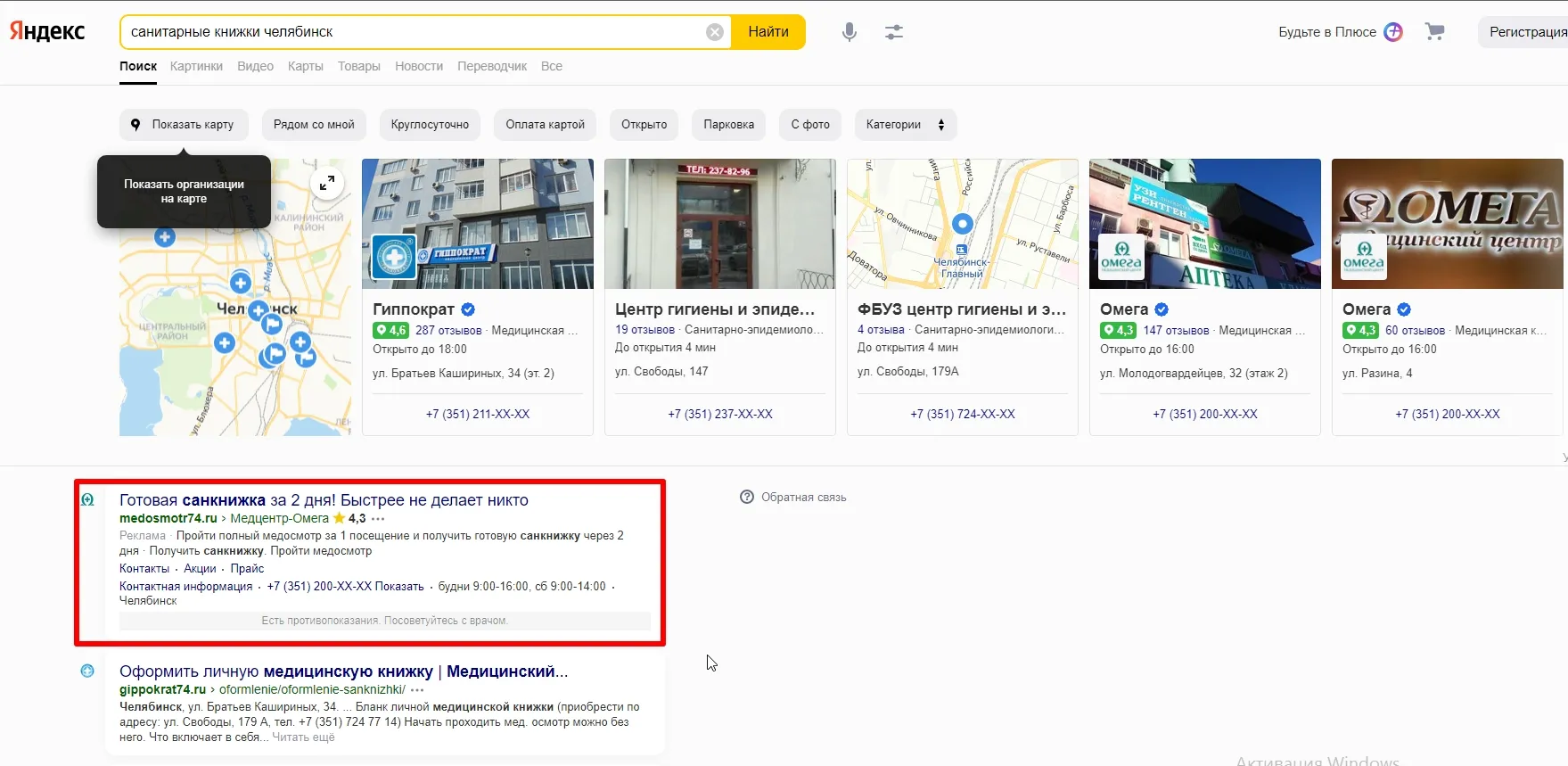1568x766 pixels.
Task: Click the Гиппократ building photo
Action: [x=478, y=224]
